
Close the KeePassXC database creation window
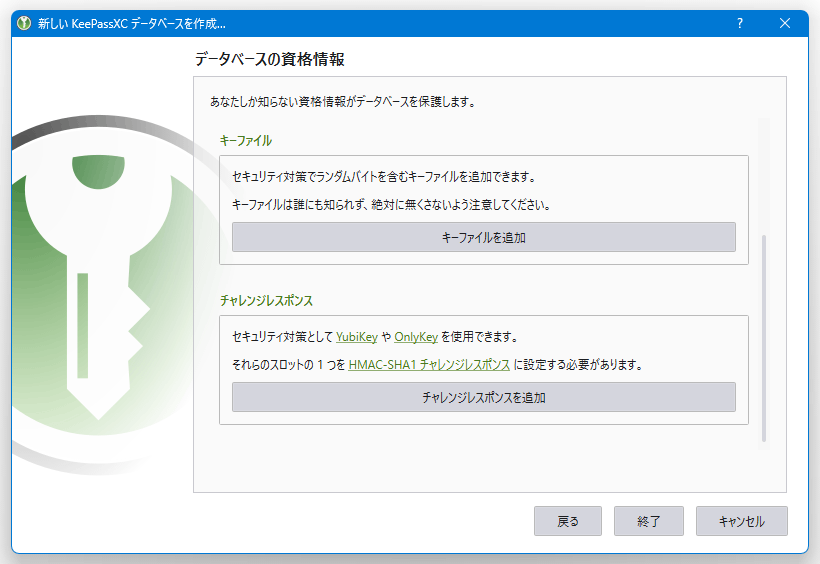pos(785,23)
